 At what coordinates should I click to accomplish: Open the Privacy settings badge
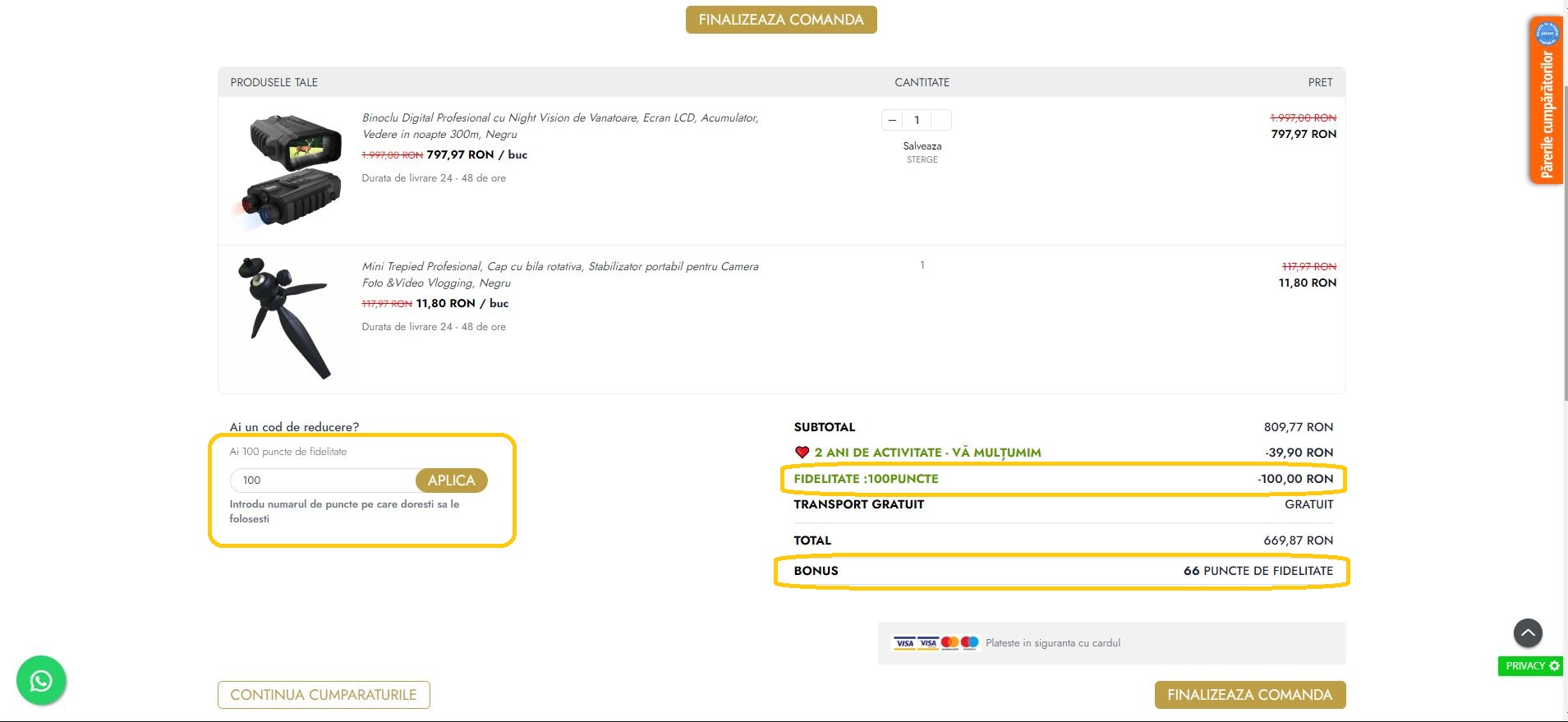(x=1532, y=666)
